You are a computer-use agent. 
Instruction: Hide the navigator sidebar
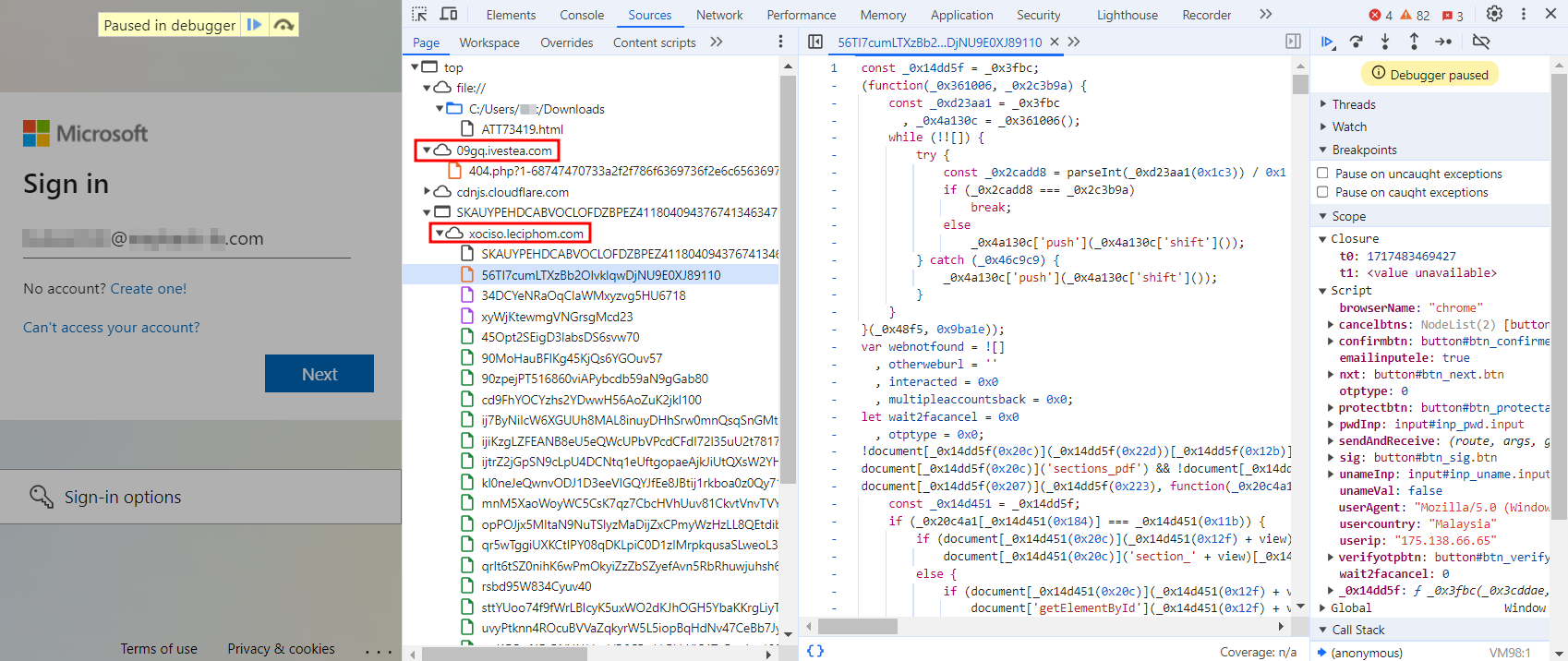tap(815, 42)
